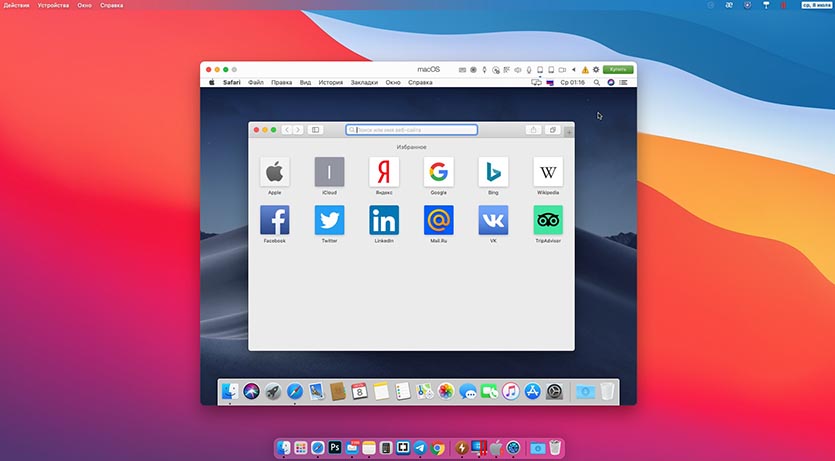
Task: Open Siri in guest dock
Action: point(251,391)
